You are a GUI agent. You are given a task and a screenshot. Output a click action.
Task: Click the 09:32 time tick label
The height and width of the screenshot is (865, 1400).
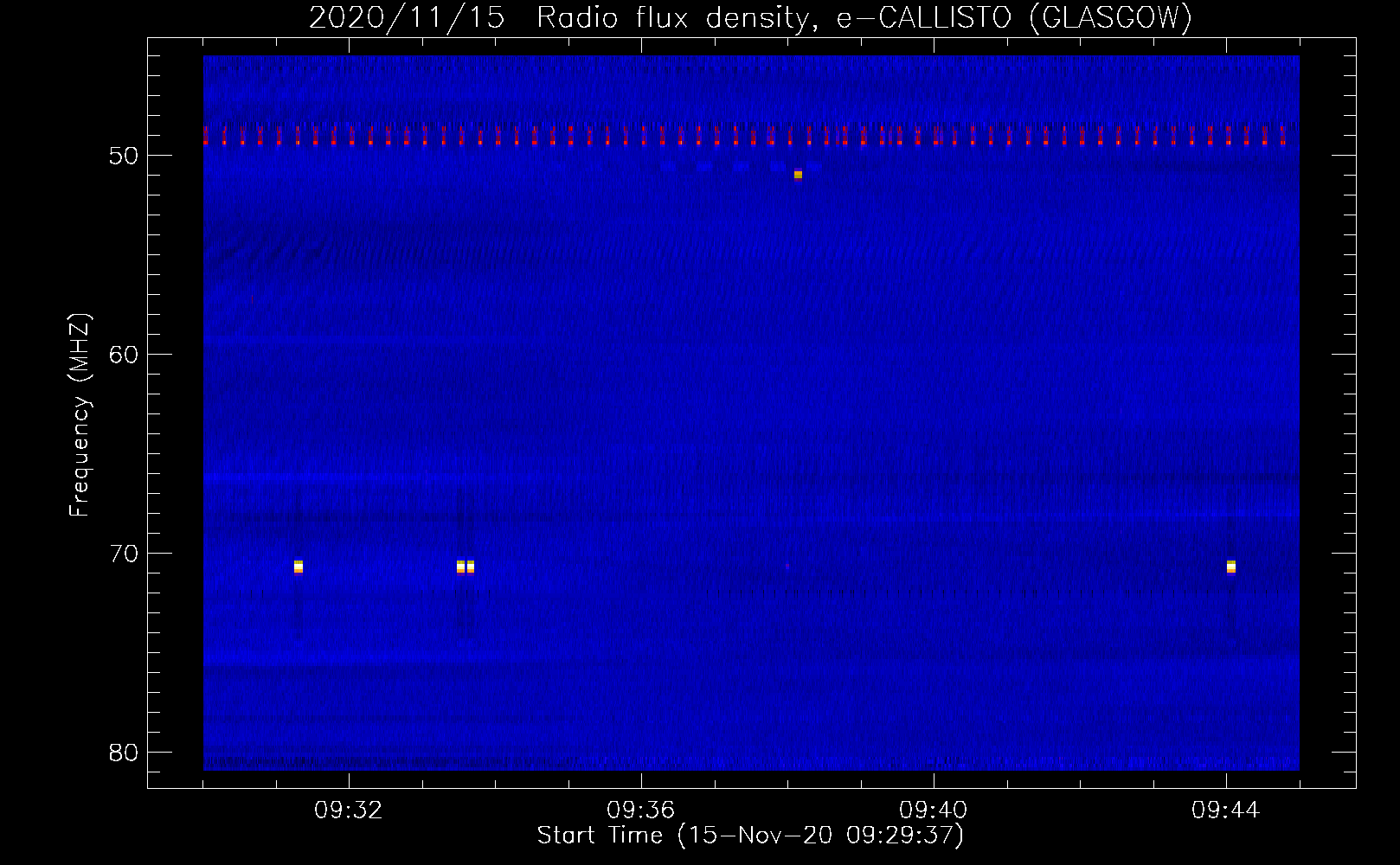click(349, 811)
